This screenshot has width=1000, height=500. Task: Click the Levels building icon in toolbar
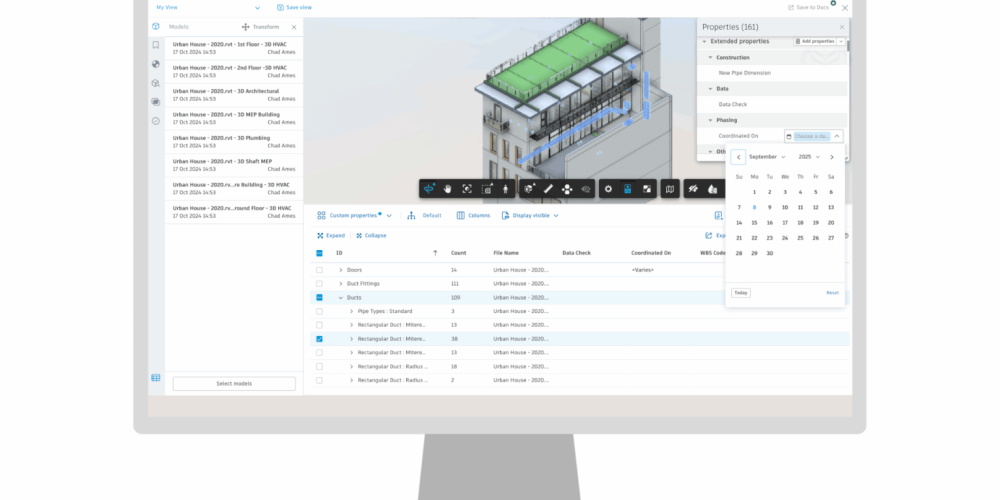pos(712,189)
